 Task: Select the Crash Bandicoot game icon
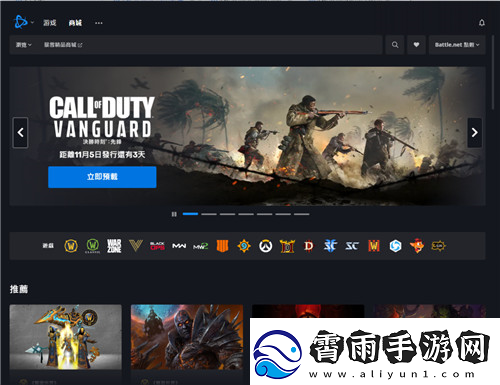coord(417,246)
